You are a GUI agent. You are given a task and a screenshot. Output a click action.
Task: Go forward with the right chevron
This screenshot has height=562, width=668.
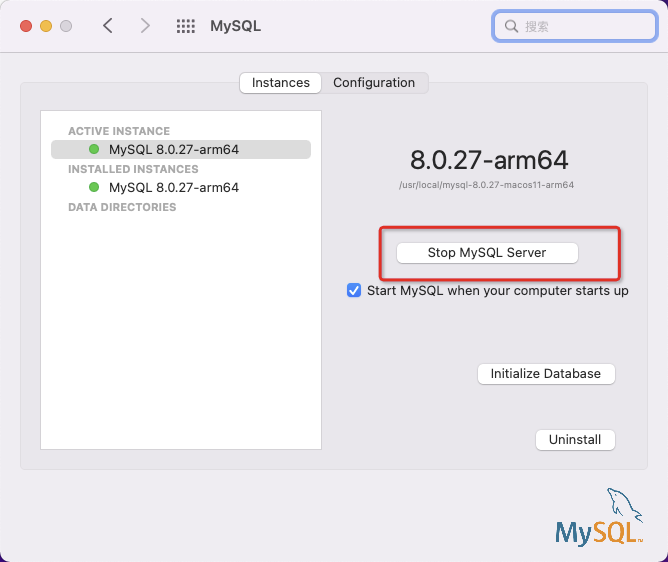[145, 26]
